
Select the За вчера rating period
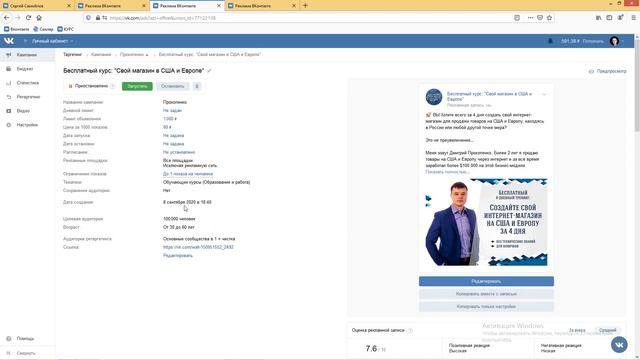click(x=577, y=330)
